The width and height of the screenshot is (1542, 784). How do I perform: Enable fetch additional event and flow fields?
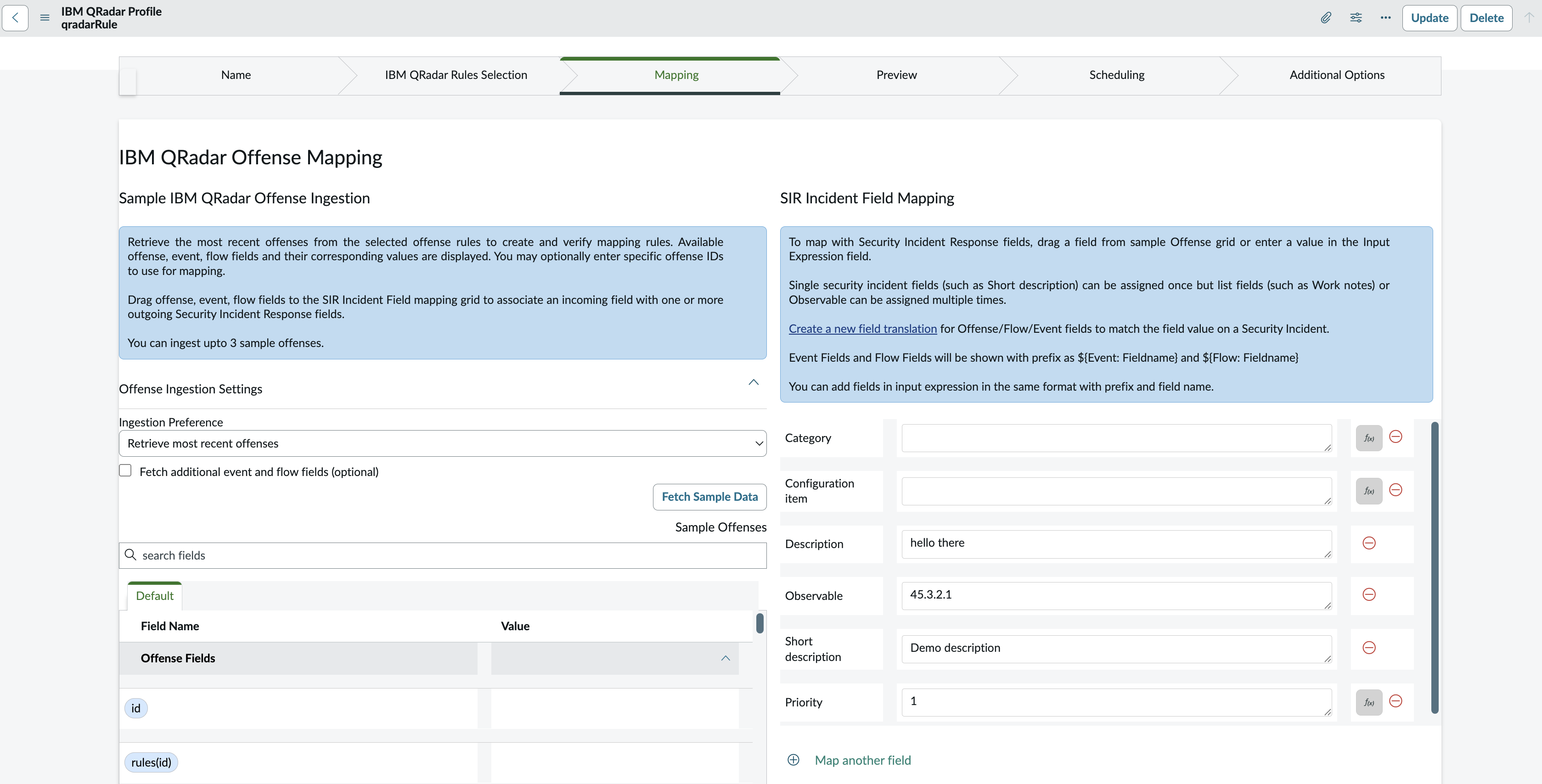[x=125, y=470]
